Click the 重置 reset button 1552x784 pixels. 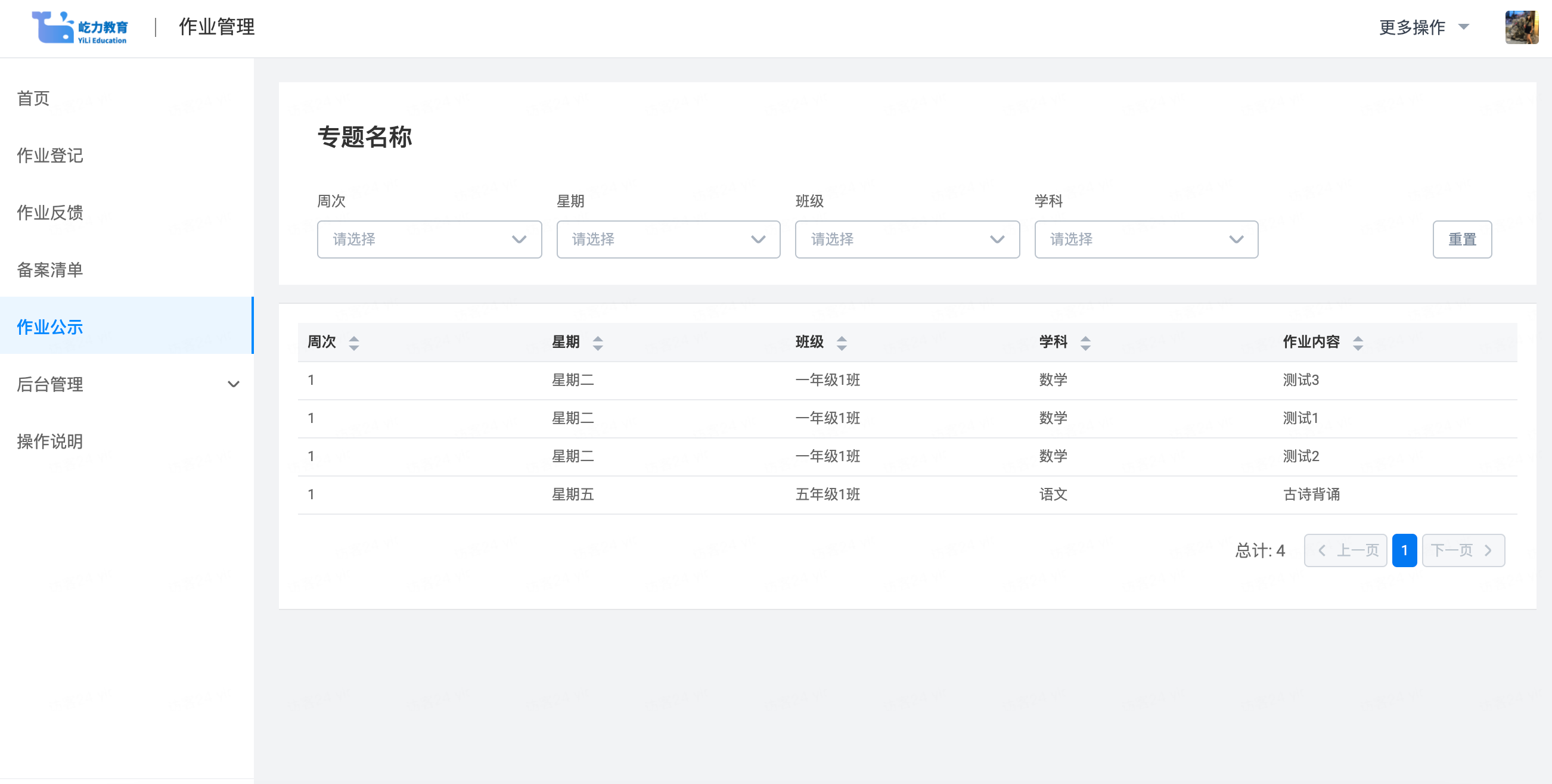point(1461,239)
